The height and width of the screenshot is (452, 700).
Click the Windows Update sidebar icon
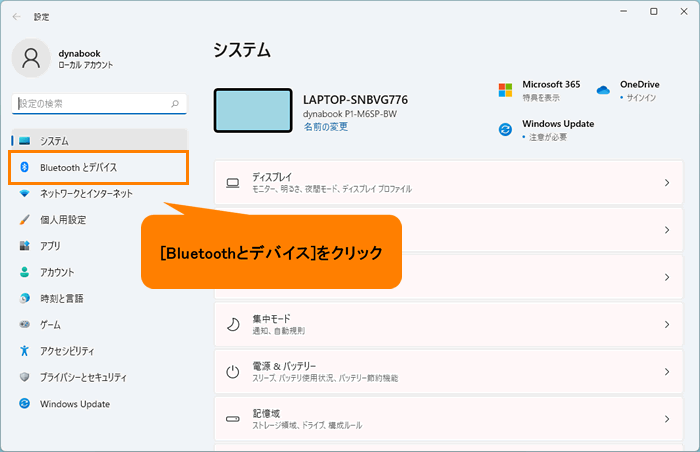25,403
